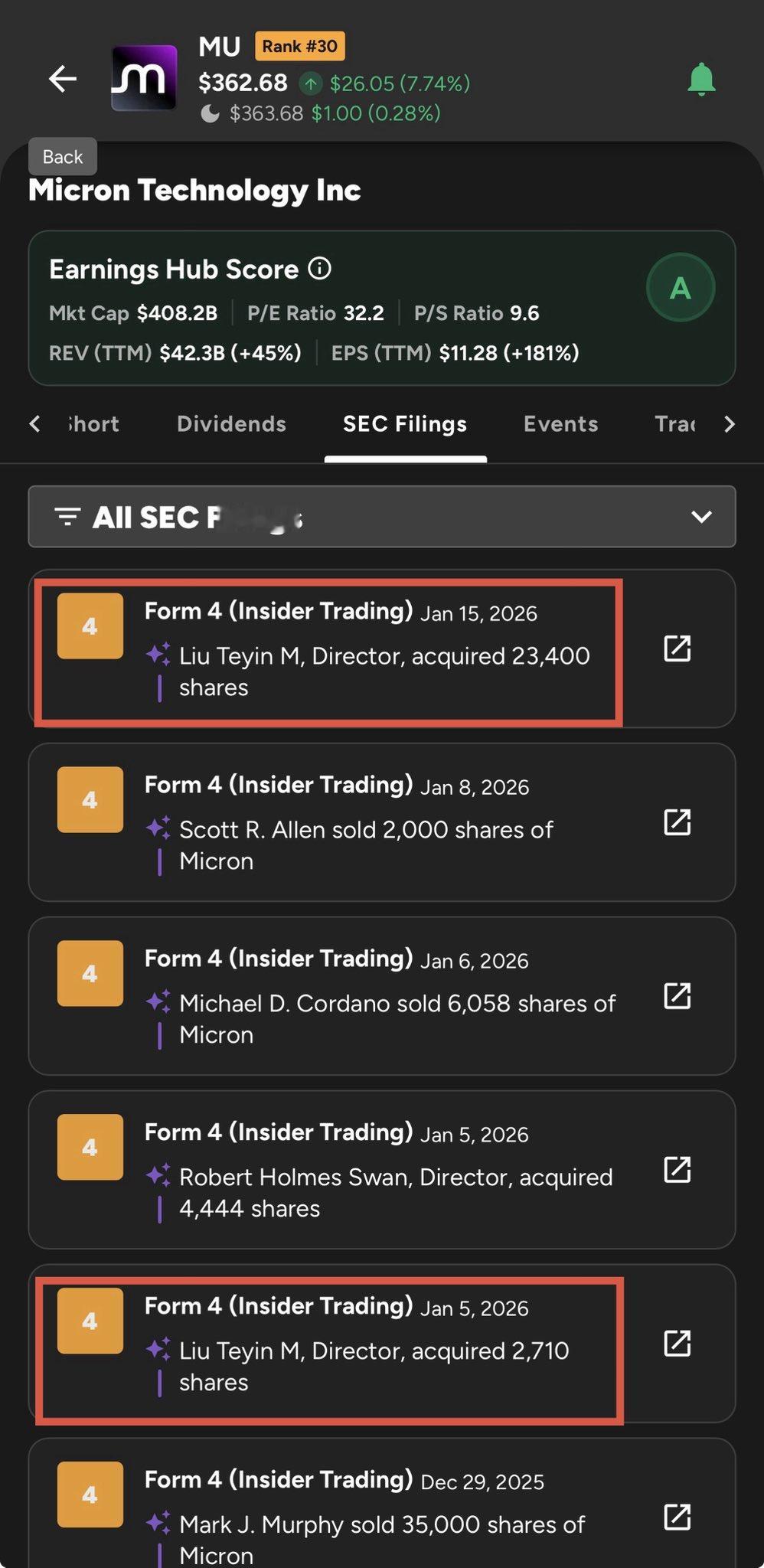Click the Back tooltip button
The width and height of the screenshot is (764, 1568).
(x=63, y=157)
